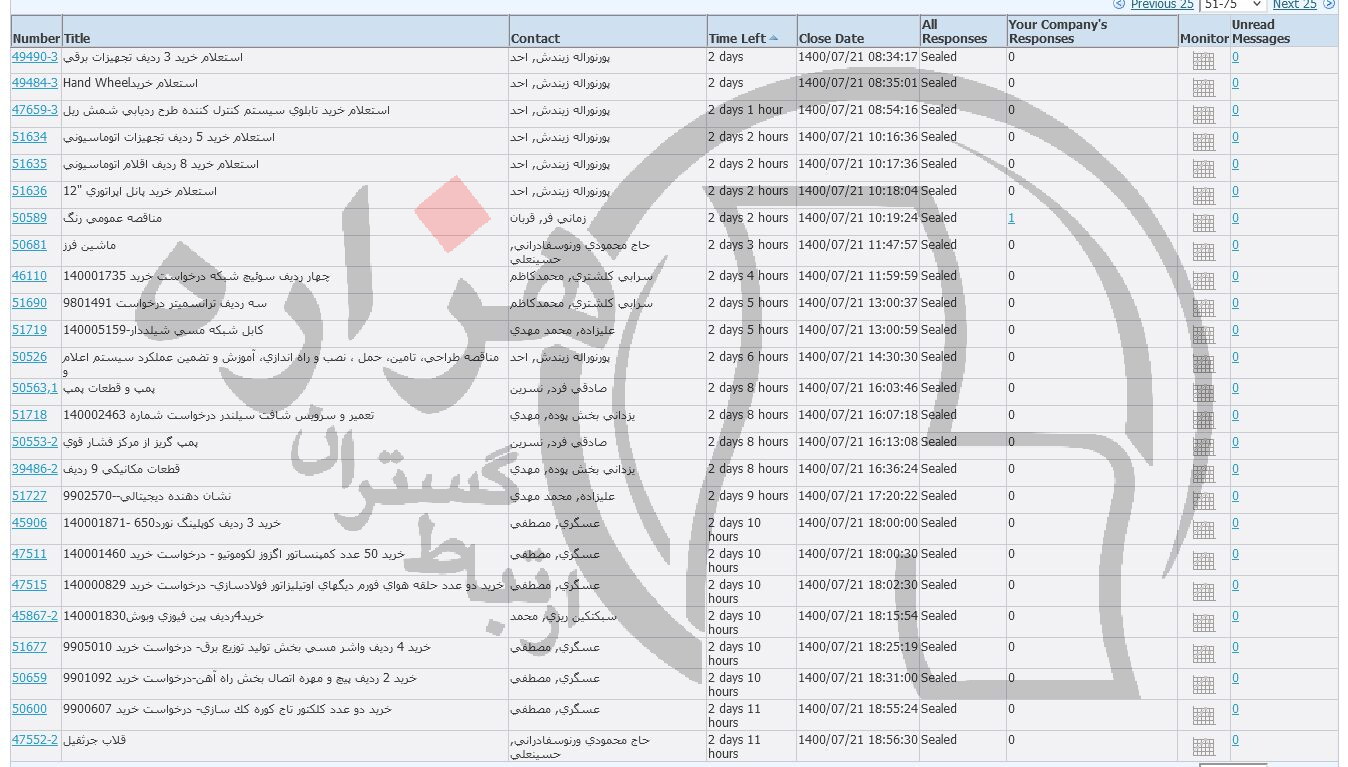Open negotiation number 51719
1348x767 pixels.
tap(29, 330)
